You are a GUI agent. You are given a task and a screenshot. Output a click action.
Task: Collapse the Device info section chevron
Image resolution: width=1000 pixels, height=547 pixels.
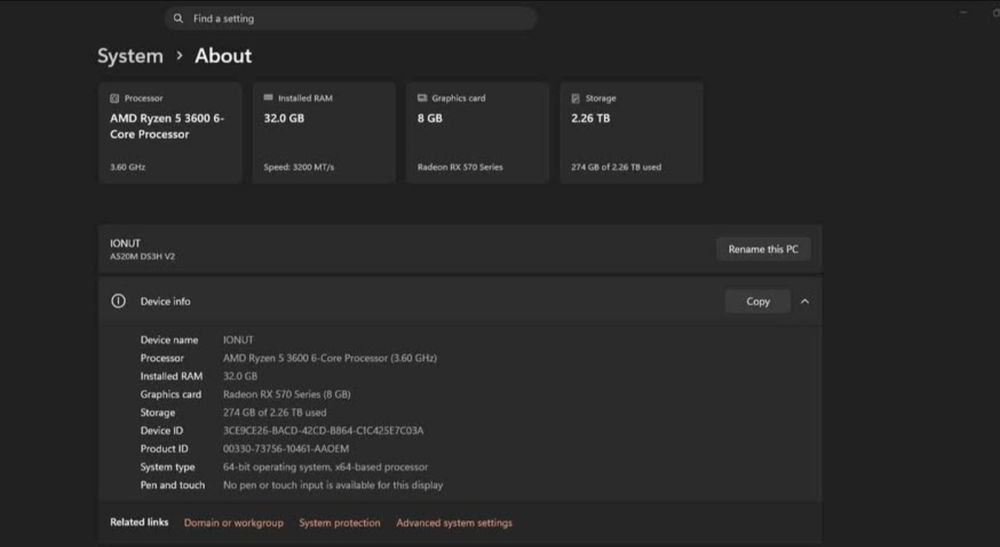(x=805, y=302)
